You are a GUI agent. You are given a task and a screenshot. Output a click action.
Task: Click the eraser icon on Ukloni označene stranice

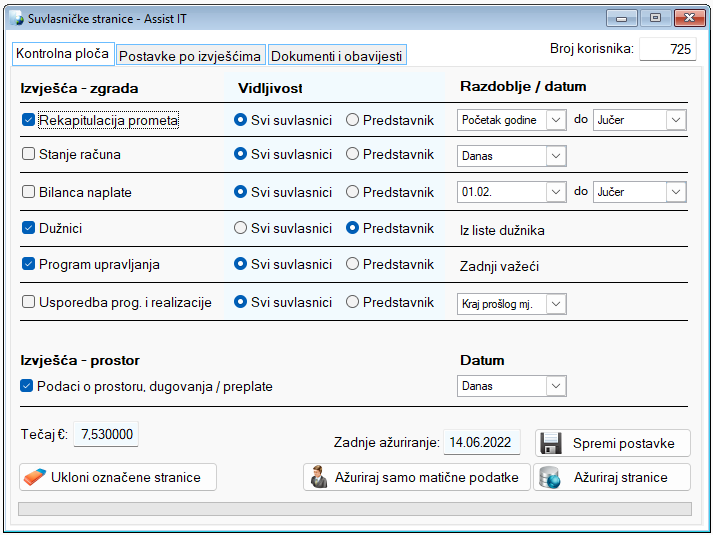click(x=35, y=477)
